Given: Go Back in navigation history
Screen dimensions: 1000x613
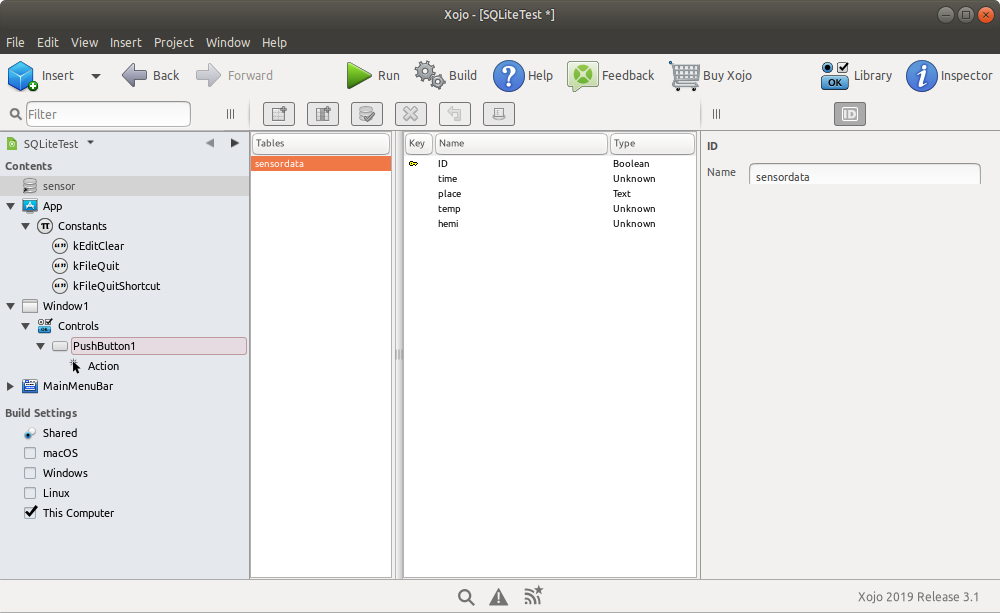Looking at the screenshot, I should 151,75.
